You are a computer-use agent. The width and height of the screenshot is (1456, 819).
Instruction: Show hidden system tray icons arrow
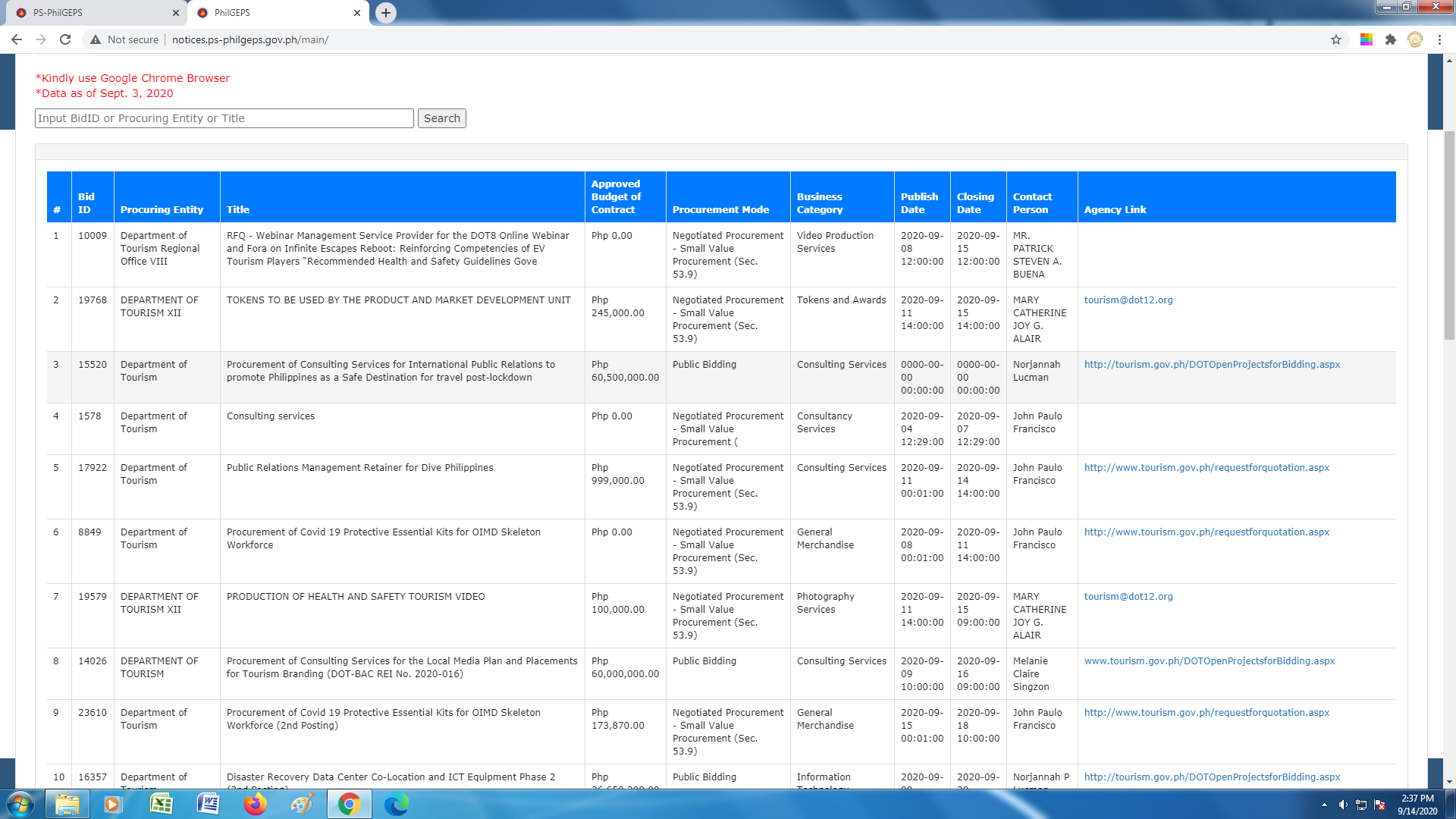1324,805
